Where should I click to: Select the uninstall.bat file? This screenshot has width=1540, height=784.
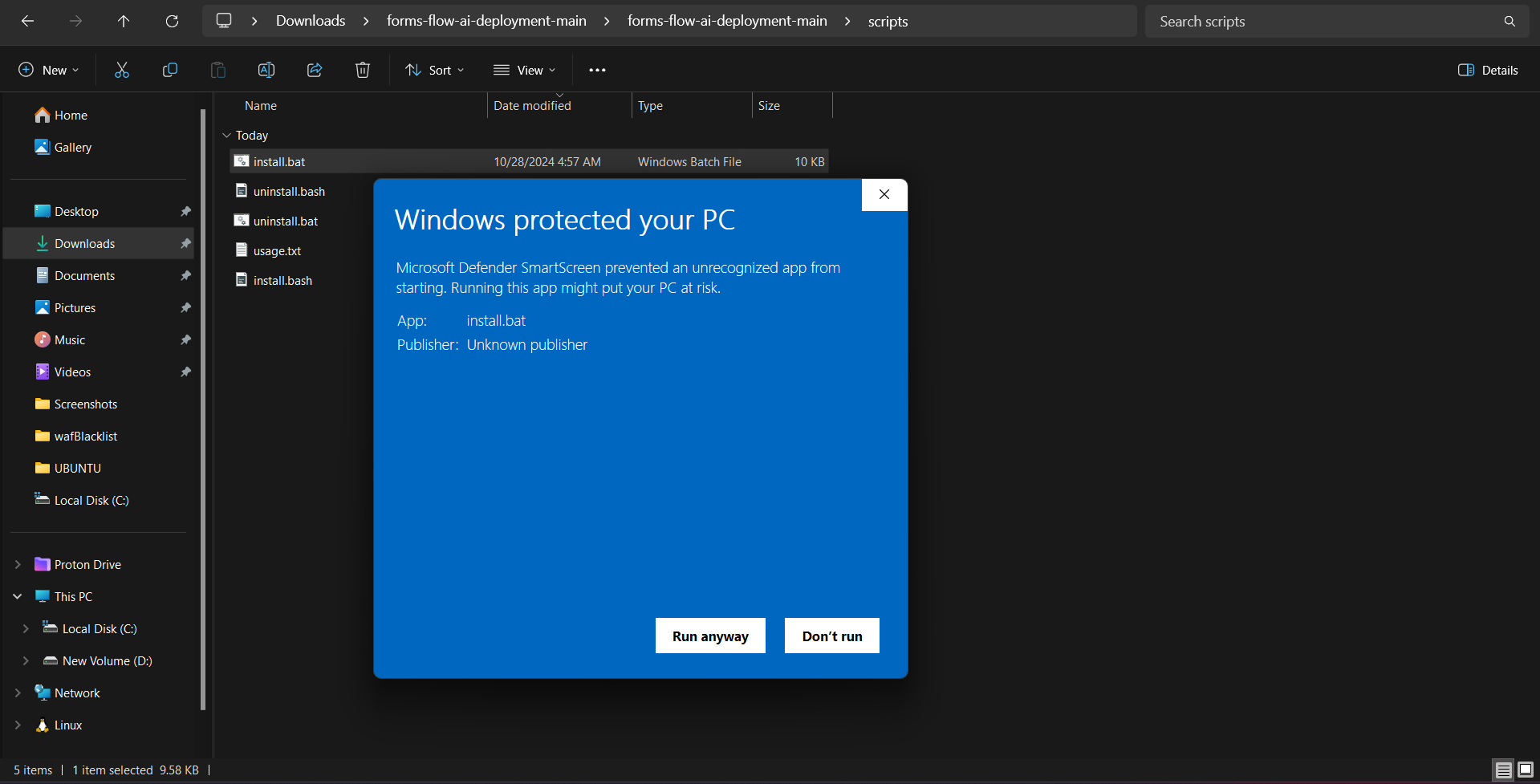tap(277, 221)
